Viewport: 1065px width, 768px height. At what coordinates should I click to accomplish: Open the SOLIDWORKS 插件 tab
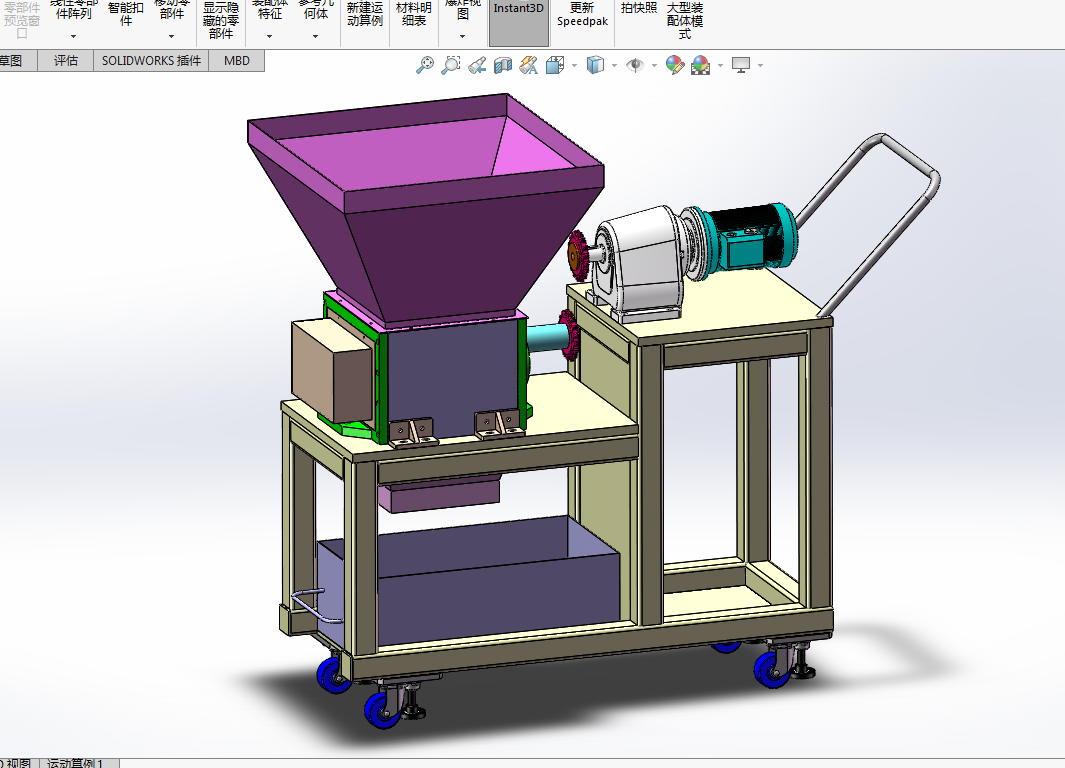151,60
